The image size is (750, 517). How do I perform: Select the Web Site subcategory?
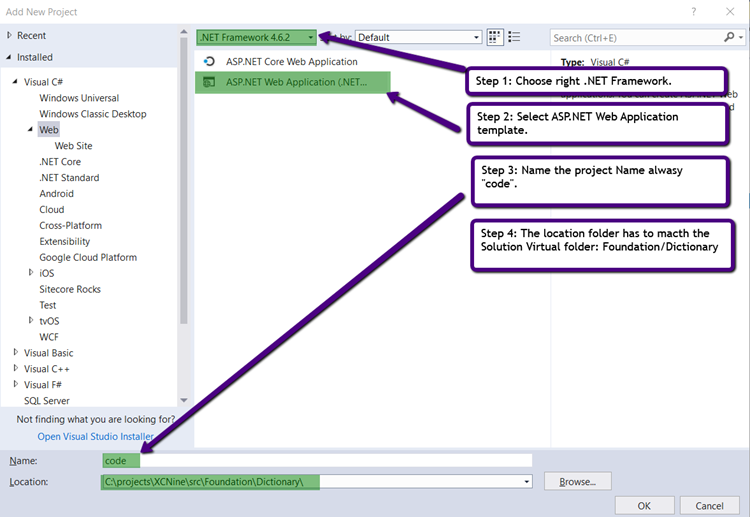(73, 146)
